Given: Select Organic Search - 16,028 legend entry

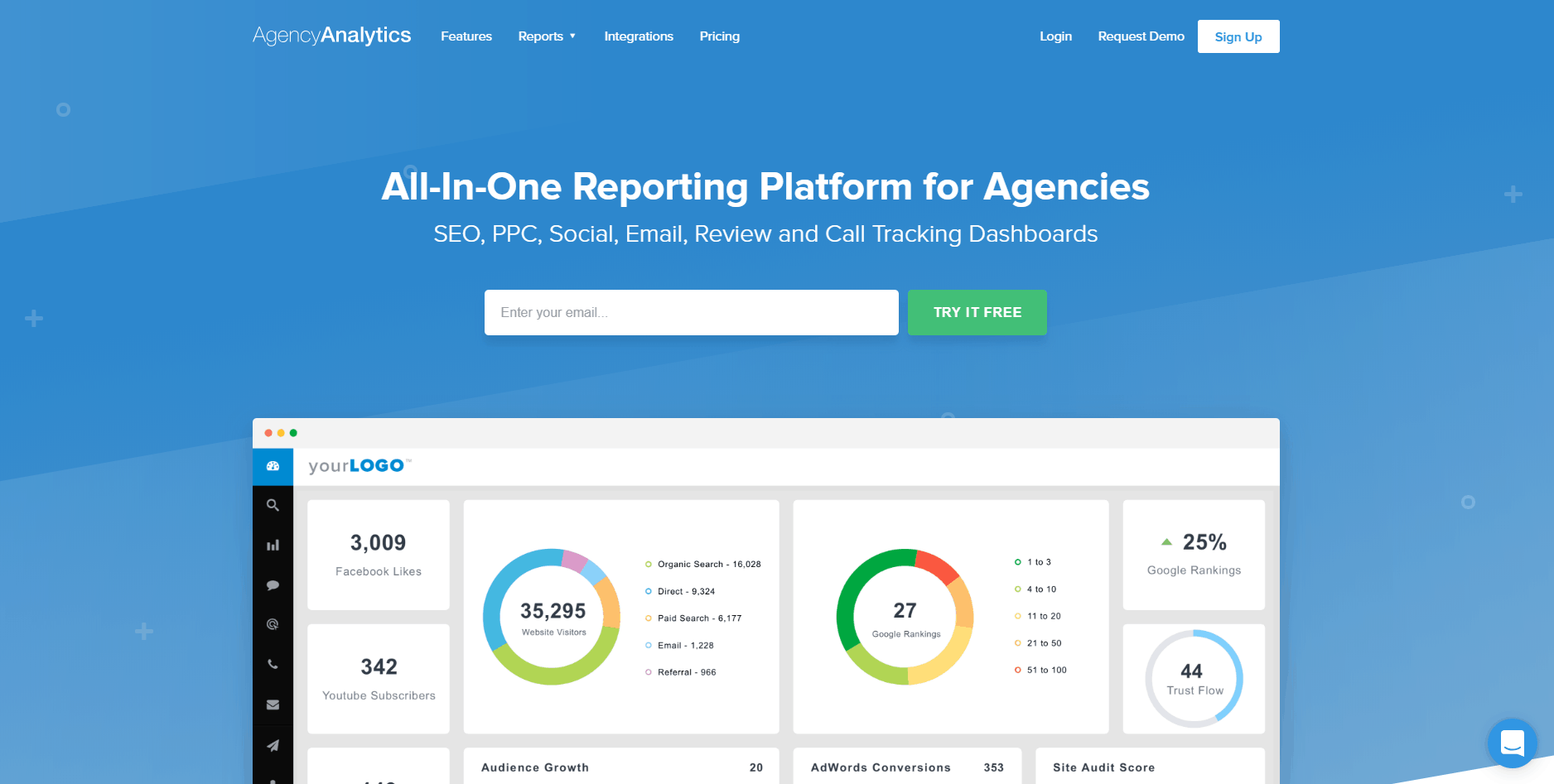Looking at the screenshot, I should coord(702,565).
